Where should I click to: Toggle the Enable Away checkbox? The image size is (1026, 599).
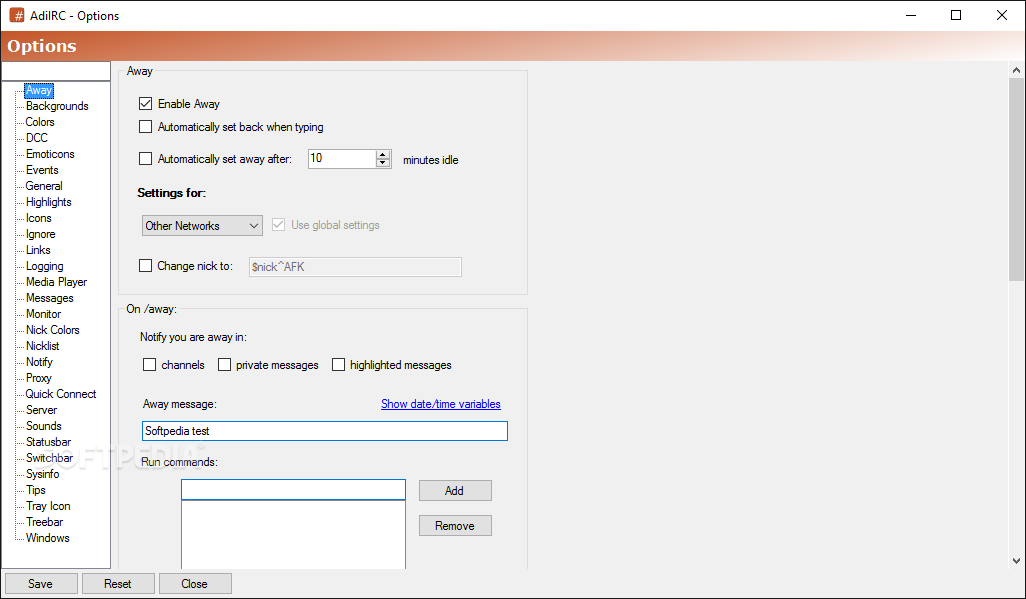tap(145, 103)
